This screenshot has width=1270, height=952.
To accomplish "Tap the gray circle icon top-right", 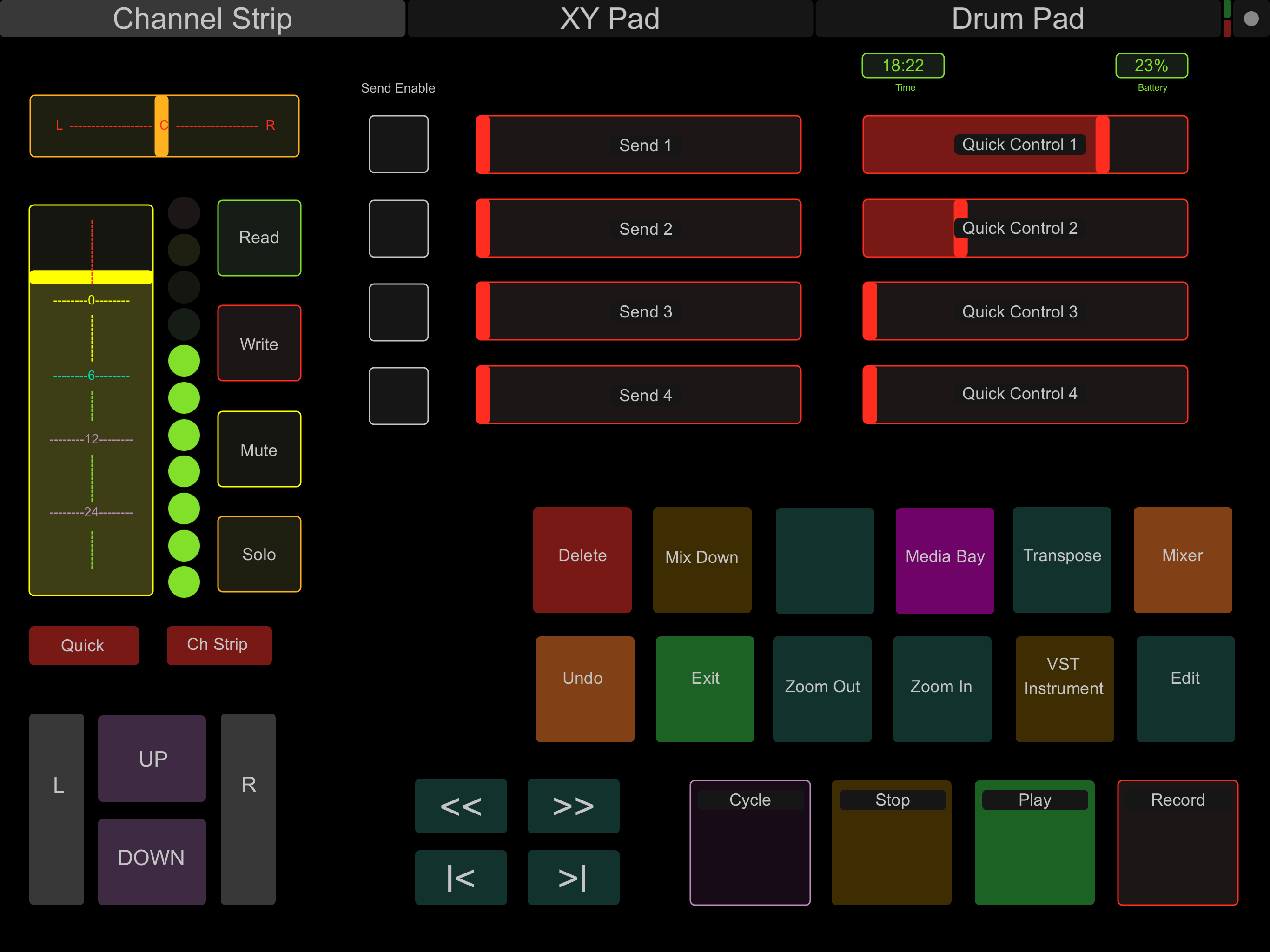I will pyautogui.click(x=1251, y=19).
